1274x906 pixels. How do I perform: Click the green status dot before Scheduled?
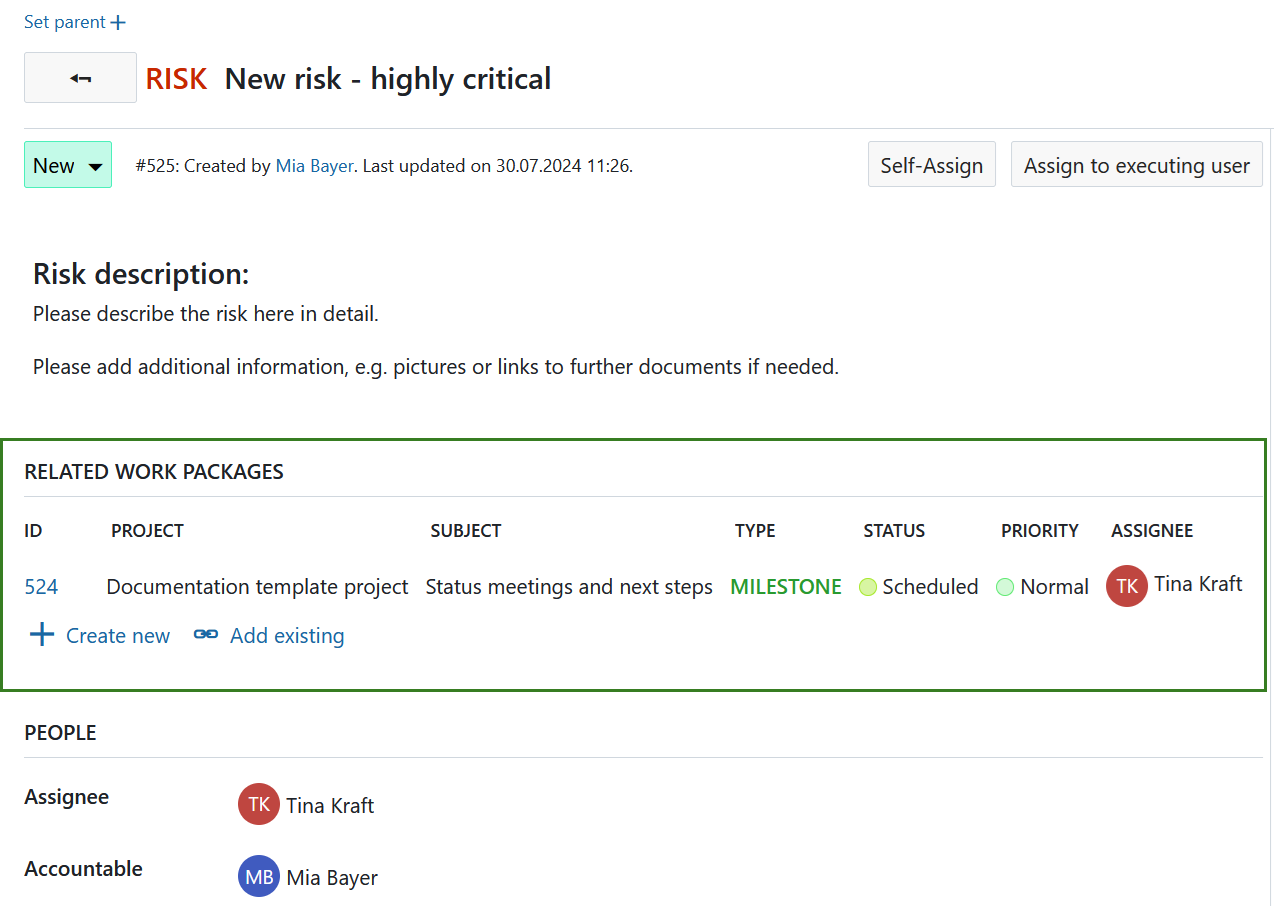pos(868,587)
